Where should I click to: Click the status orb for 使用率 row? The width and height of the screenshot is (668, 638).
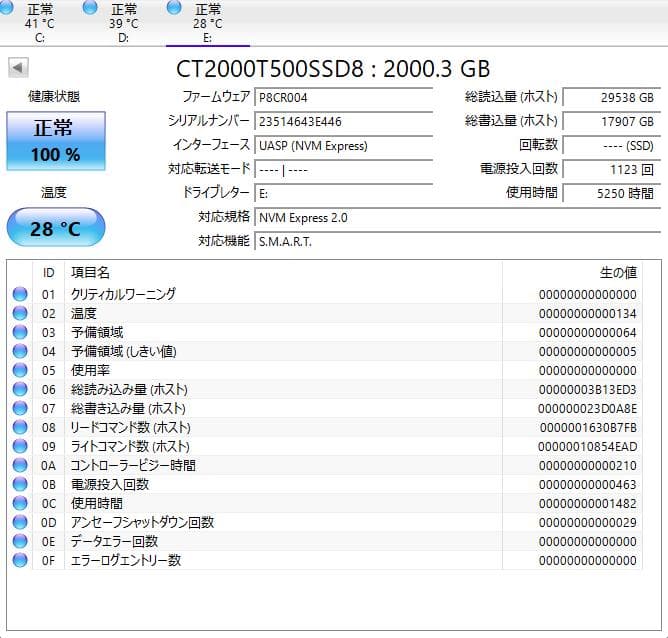[20, 370]
